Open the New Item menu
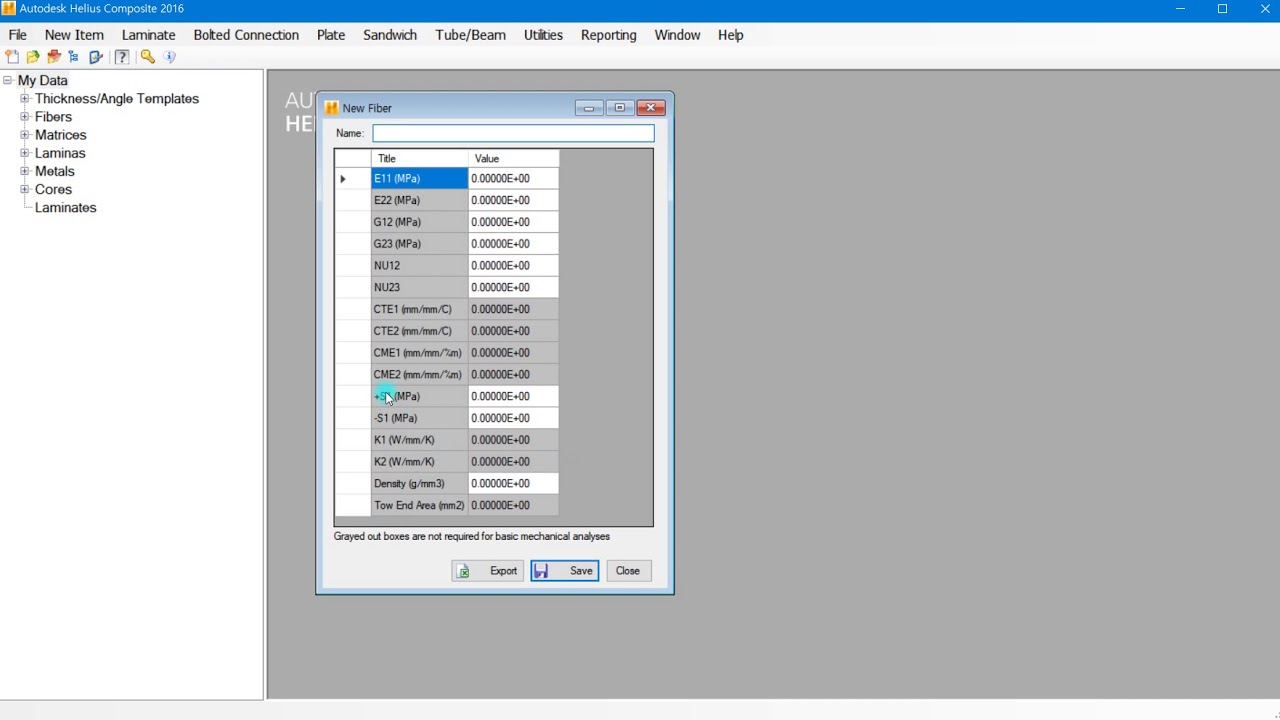This screenshot has height=720, width=1280. pos(74,35)
